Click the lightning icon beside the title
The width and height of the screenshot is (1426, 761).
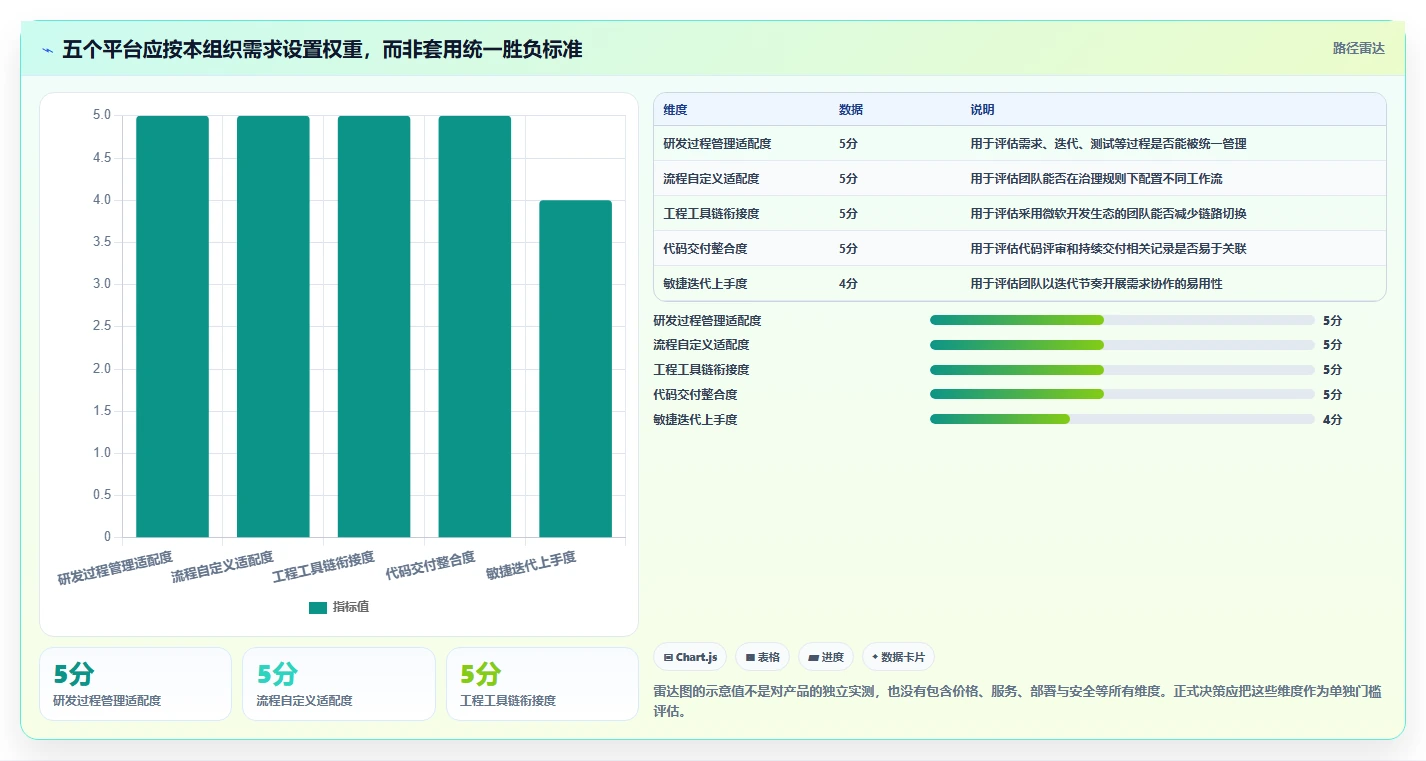click(48, 50)
